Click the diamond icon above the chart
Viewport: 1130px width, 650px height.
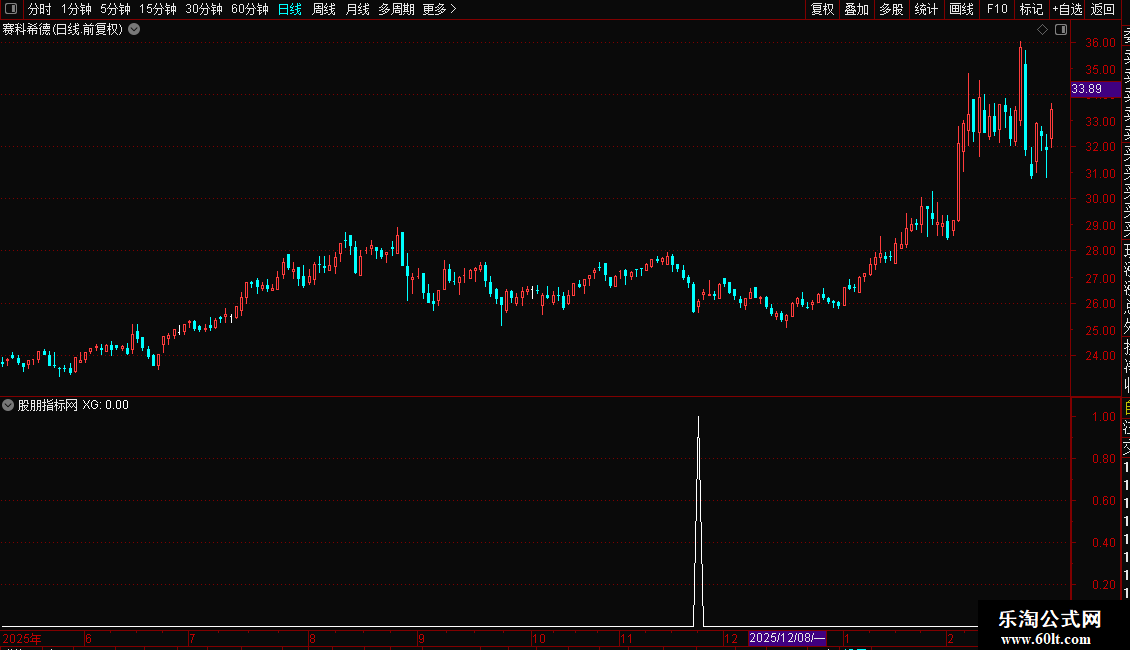point(1042,30)
